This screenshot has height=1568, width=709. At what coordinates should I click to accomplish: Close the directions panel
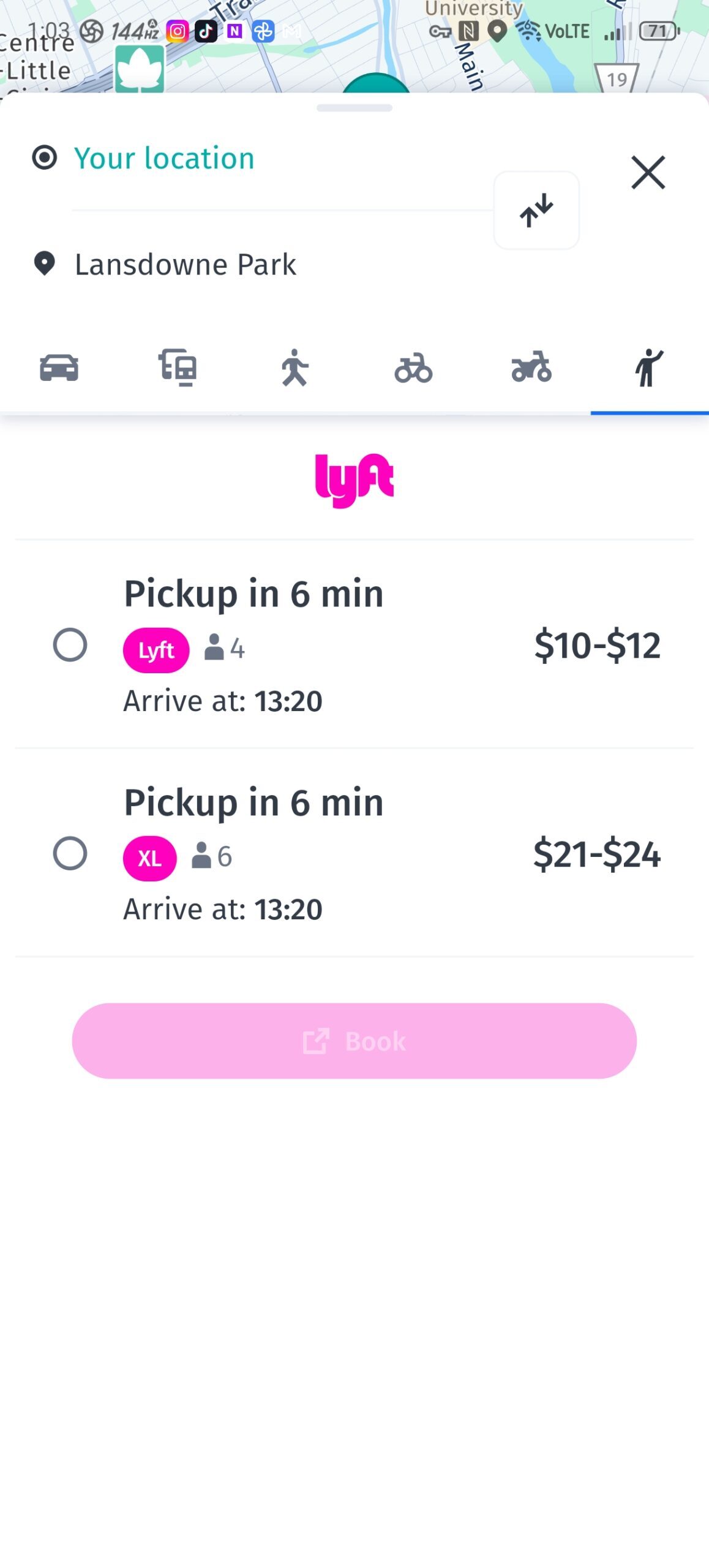click(648, 173)
